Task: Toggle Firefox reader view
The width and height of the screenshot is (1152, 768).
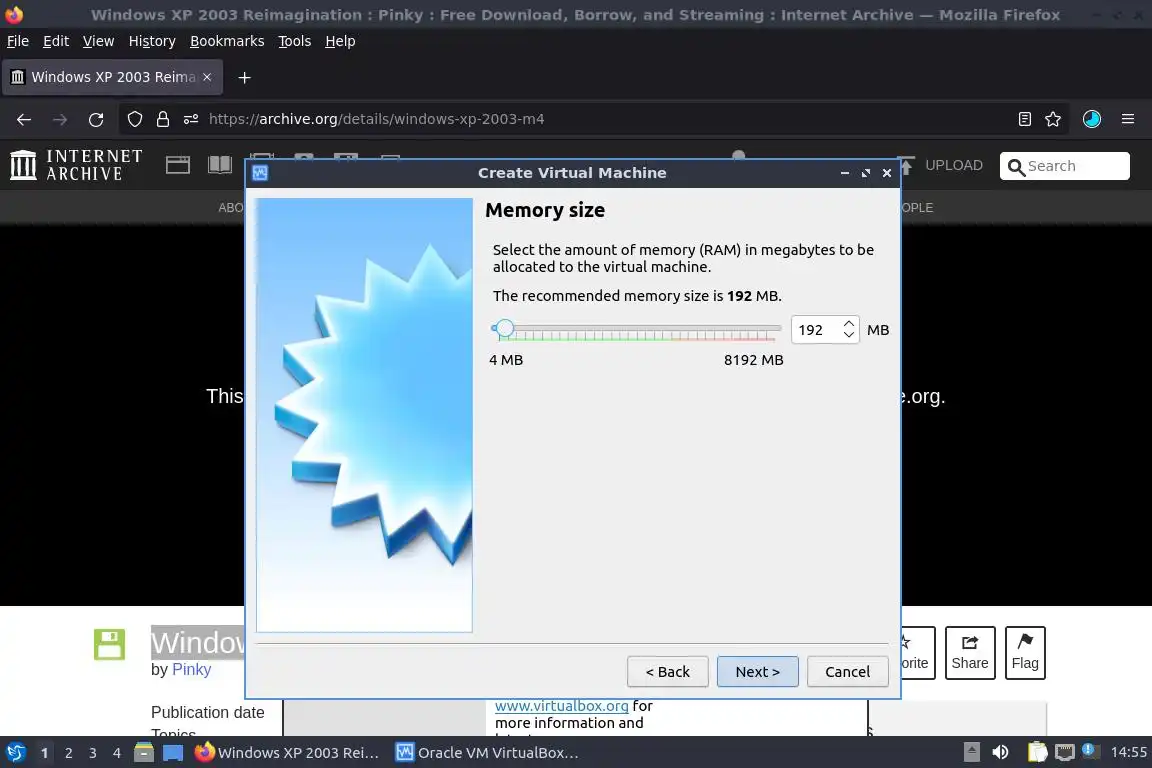Action: 1025,119
